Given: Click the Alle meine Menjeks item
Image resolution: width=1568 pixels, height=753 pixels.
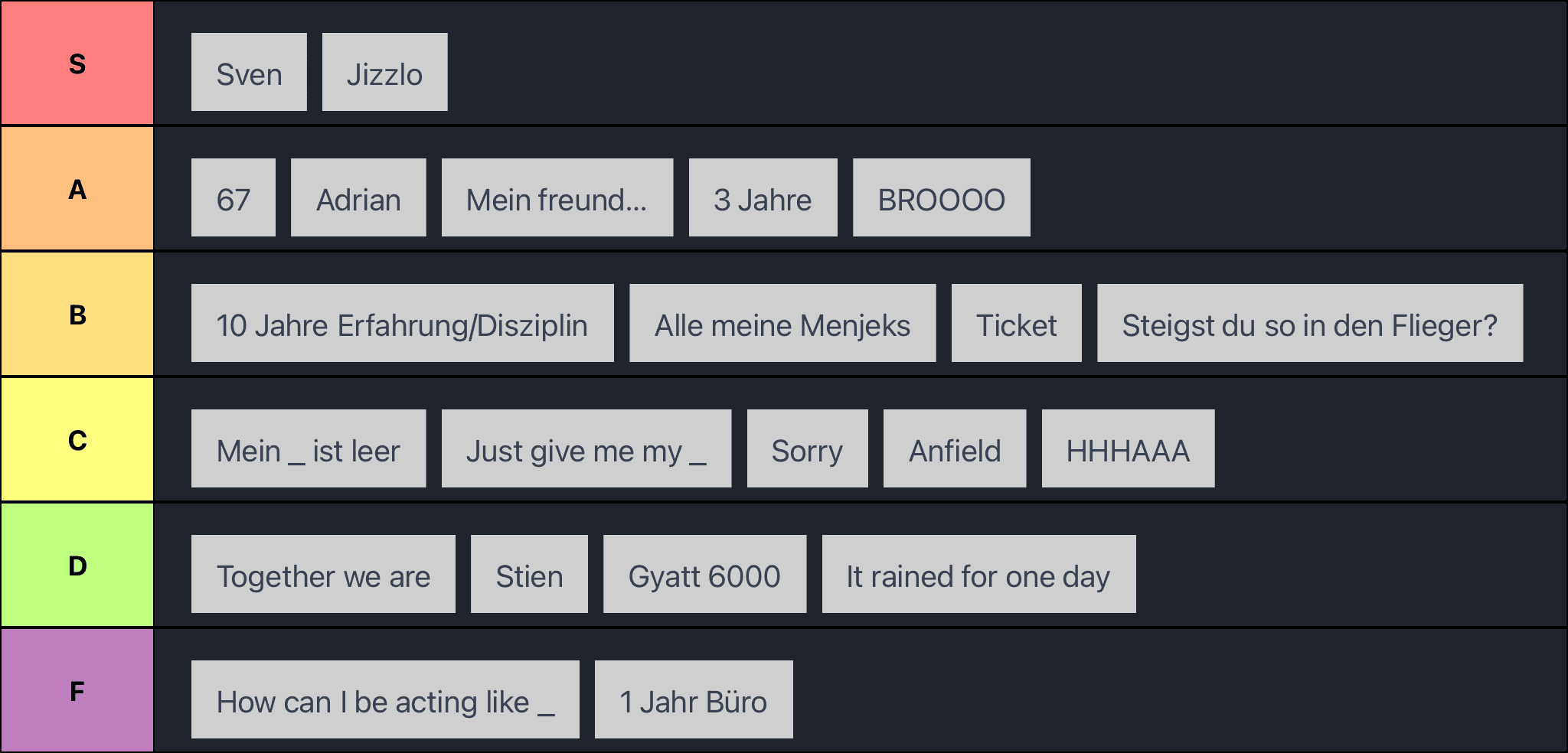Looking at the screenshot, I should pos(782,323).
